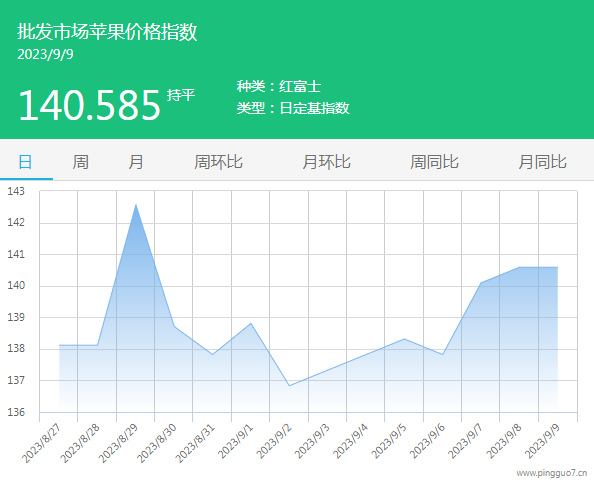Open the 月 monthly tab
The height and width of the screenshot is (485, 594).
pyautogui.click(x=136, y=162)
